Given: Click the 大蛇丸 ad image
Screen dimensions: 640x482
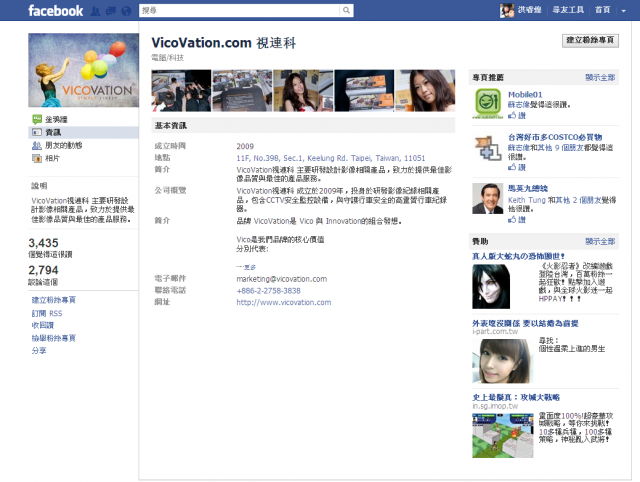Looking at the screenshot, I should pyautogui.click(x=491, y=287).
